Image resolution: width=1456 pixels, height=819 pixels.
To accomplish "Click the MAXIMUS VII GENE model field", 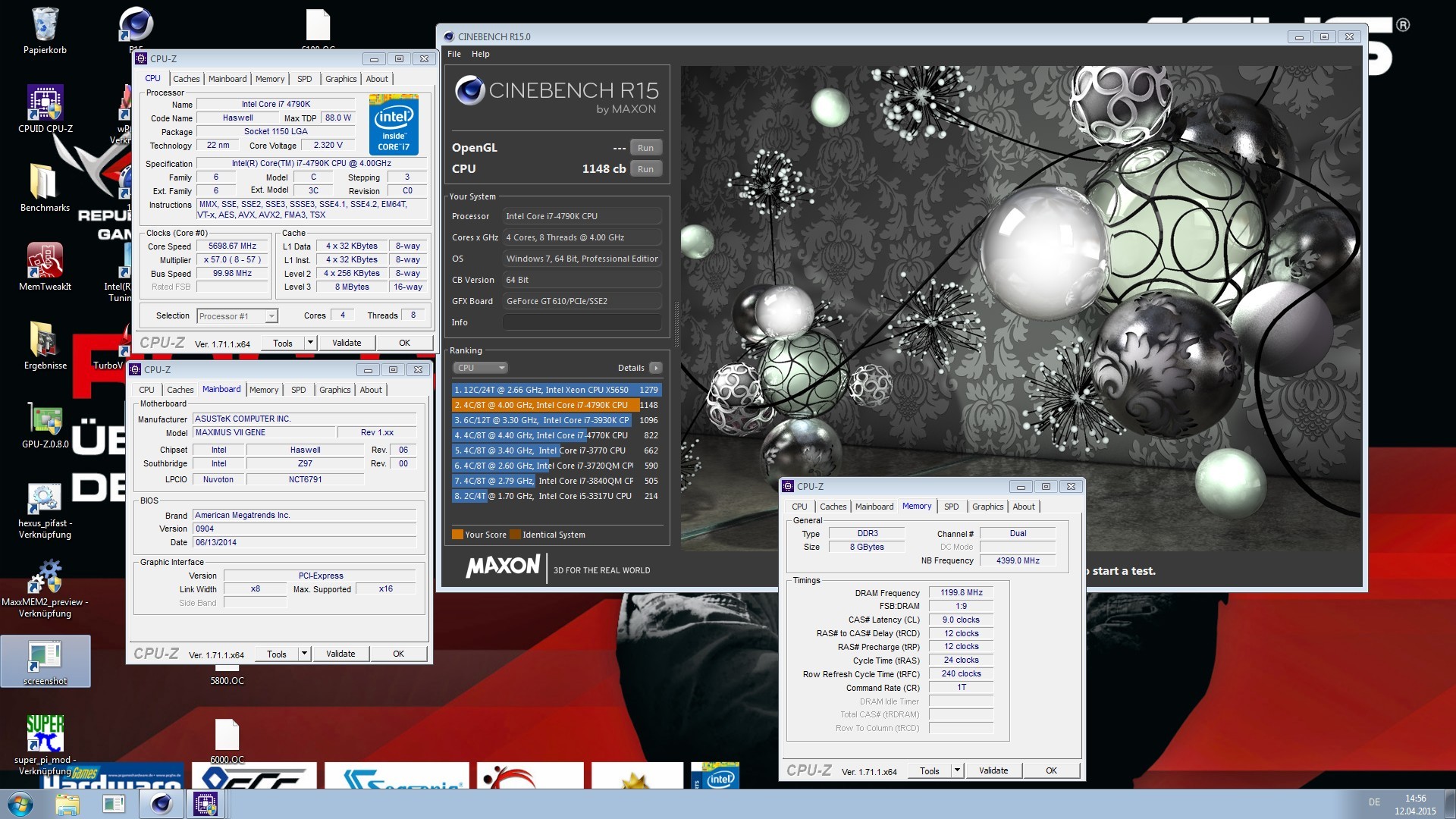I will coord(264,433).
